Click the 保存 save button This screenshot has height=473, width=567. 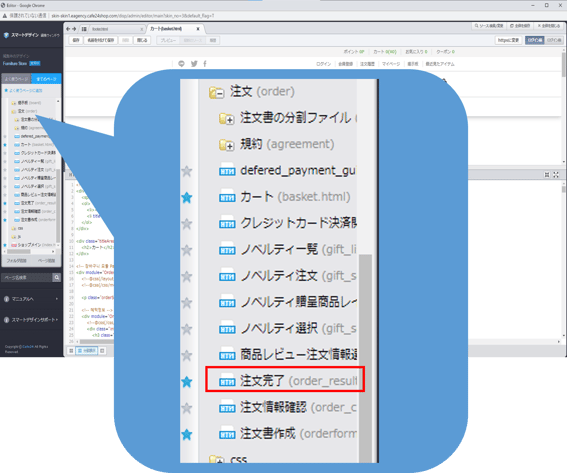pyautogui.click(x=76, y=40)
